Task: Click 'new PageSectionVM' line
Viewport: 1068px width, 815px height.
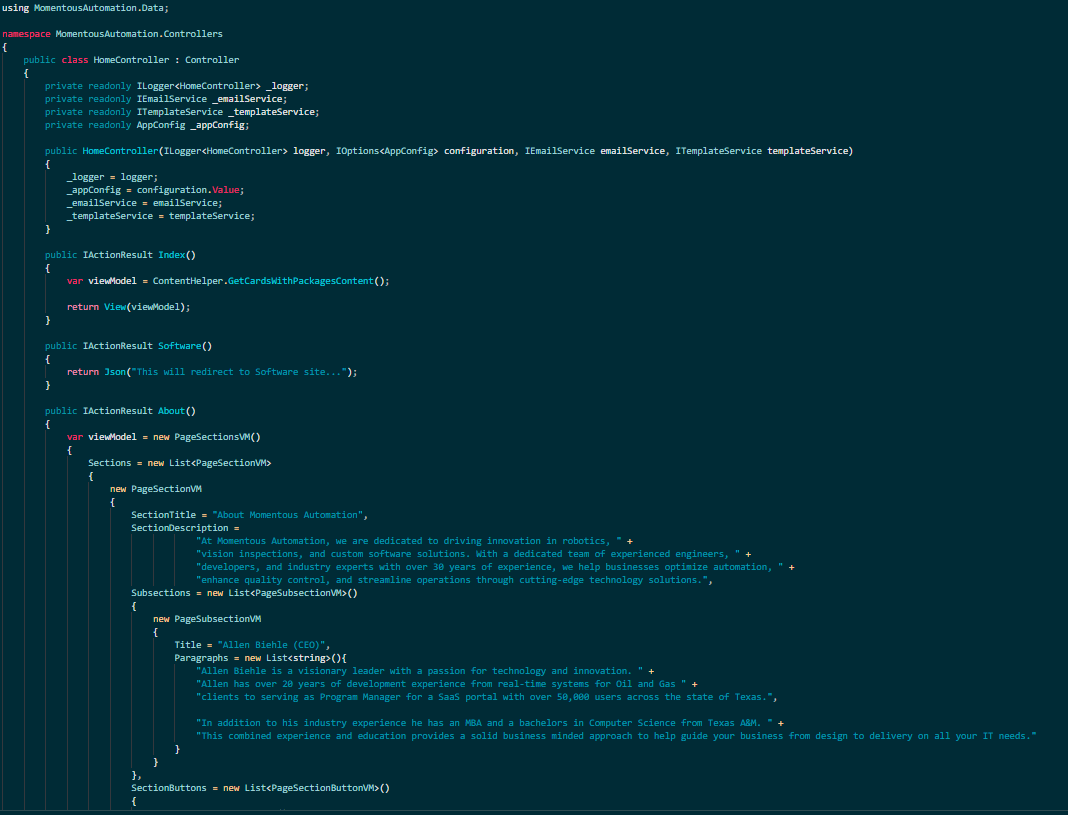Action: (x=155, y=488)
